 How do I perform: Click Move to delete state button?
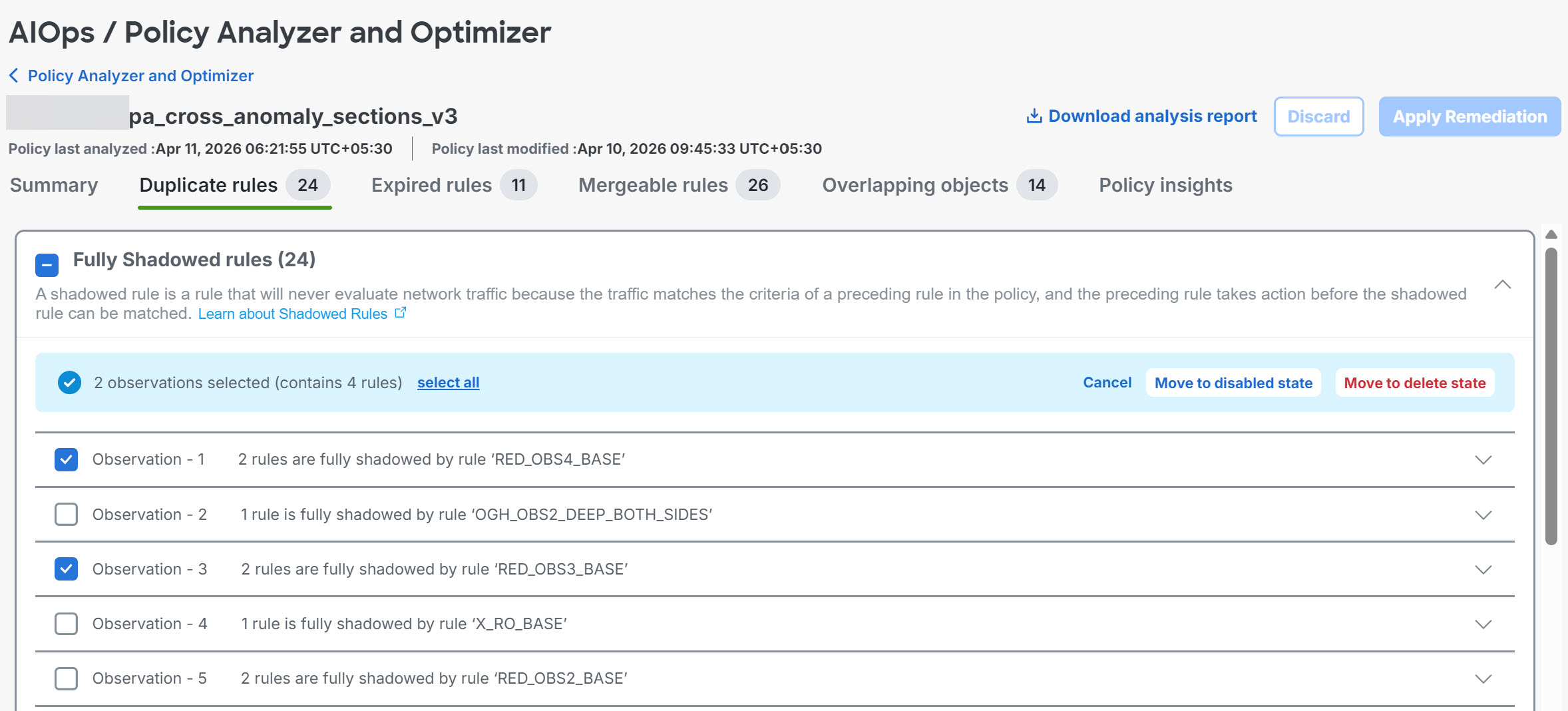(1414, 383)
